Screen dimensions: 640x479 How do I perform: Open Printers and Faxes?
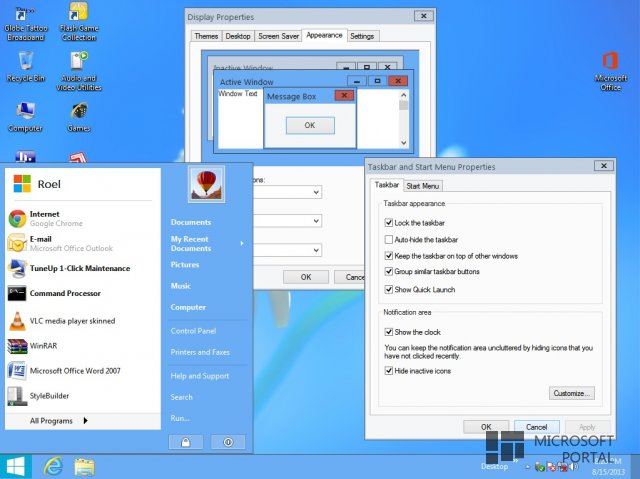200,352
